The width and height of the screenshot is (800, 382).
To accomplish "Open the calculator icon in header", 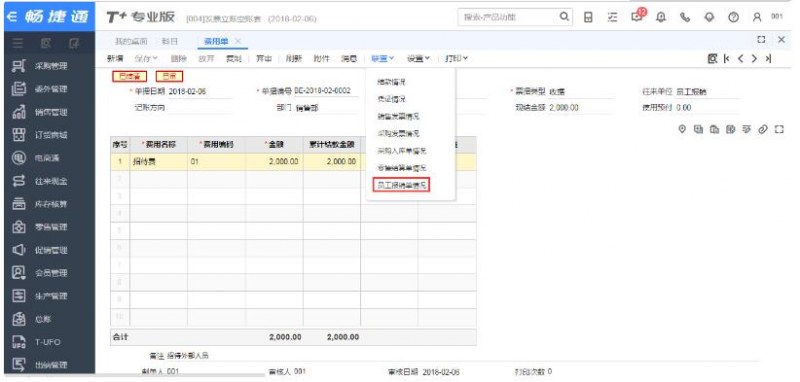I will (x=588, y=17).
